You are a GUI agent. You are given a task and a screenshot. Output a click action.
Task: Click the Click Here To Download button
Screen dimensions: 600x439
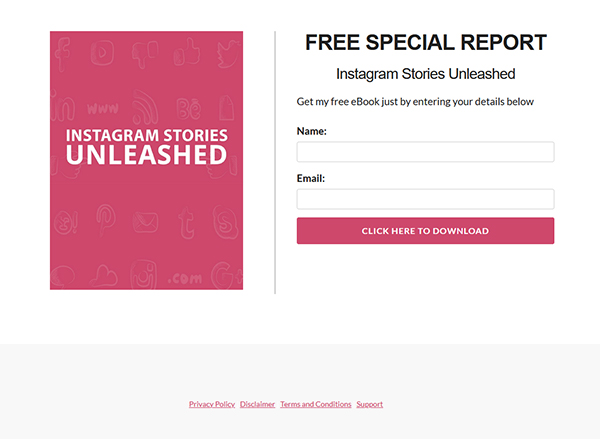coord(425,231)
